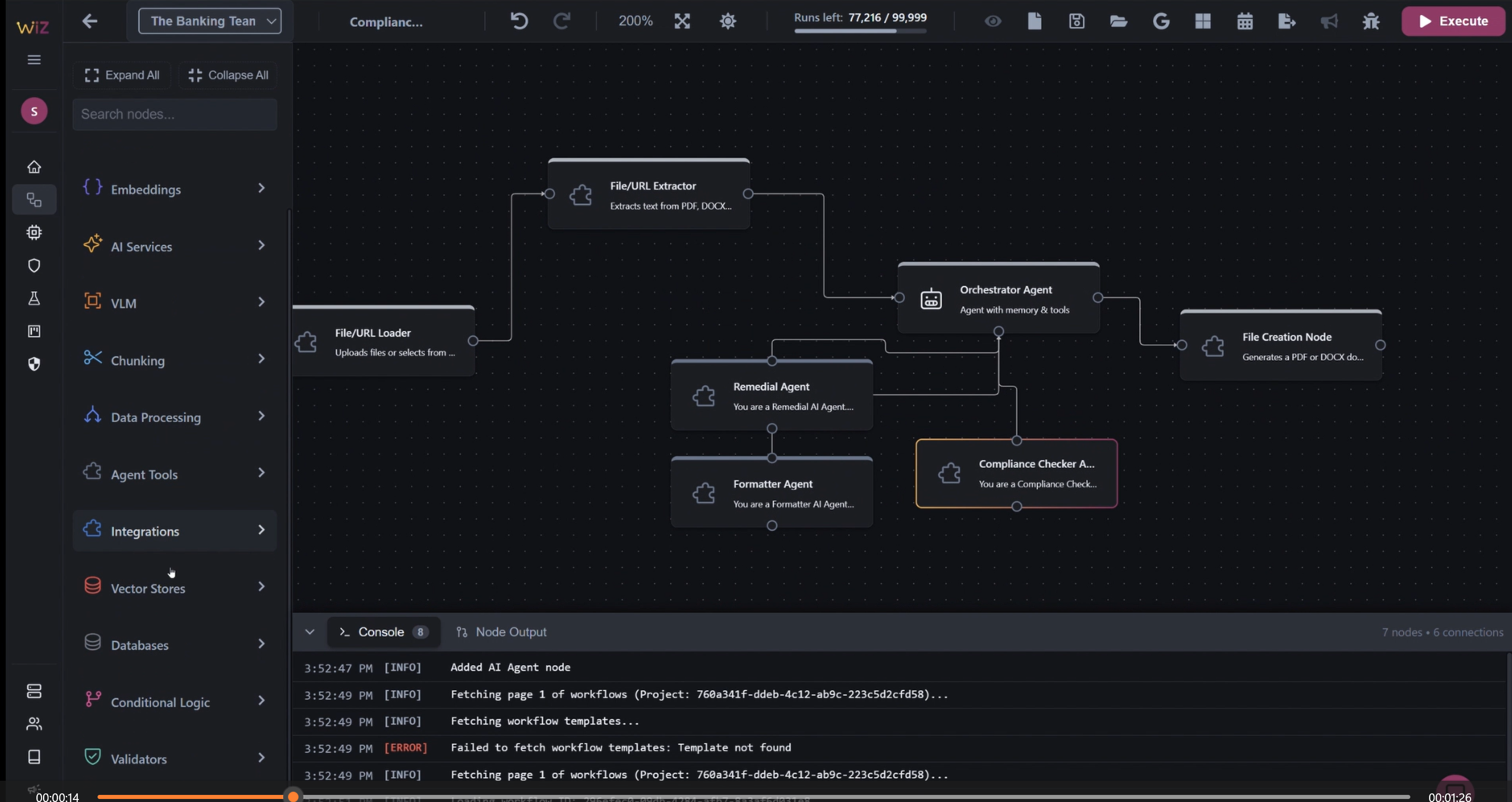Collapse the Console panel with the chevron
This screenshot has height=802, width=1512.
point(309,632)
